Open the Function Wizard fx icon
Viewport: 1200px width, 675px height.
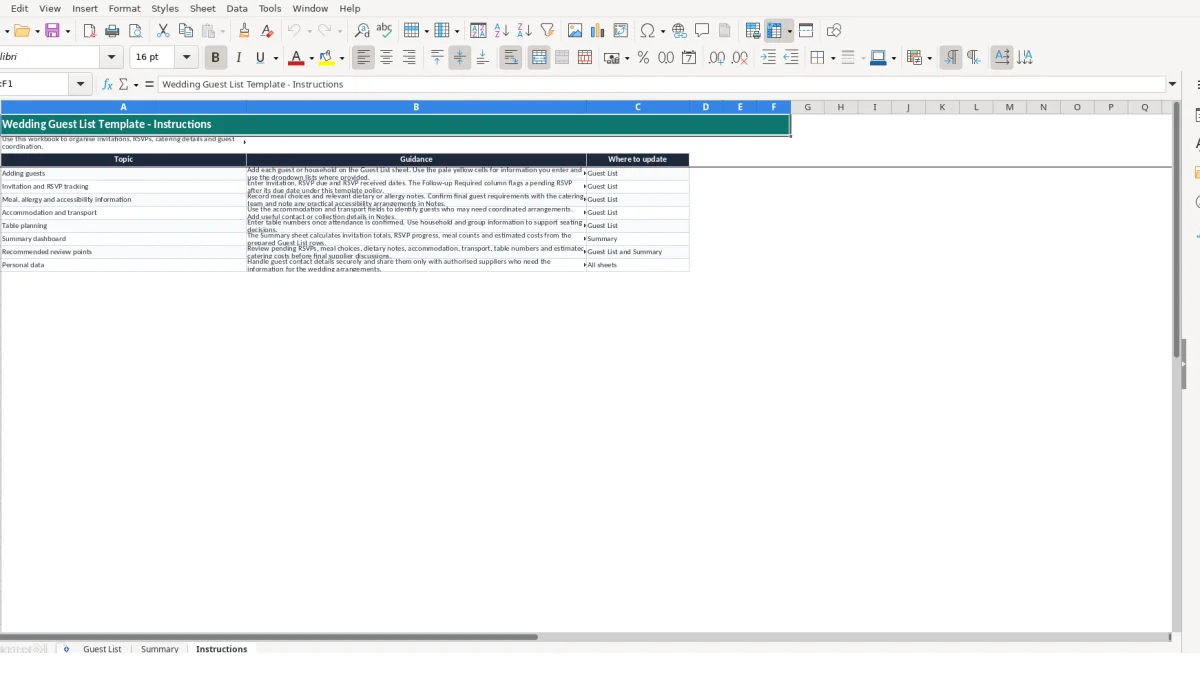coord(107,85)
